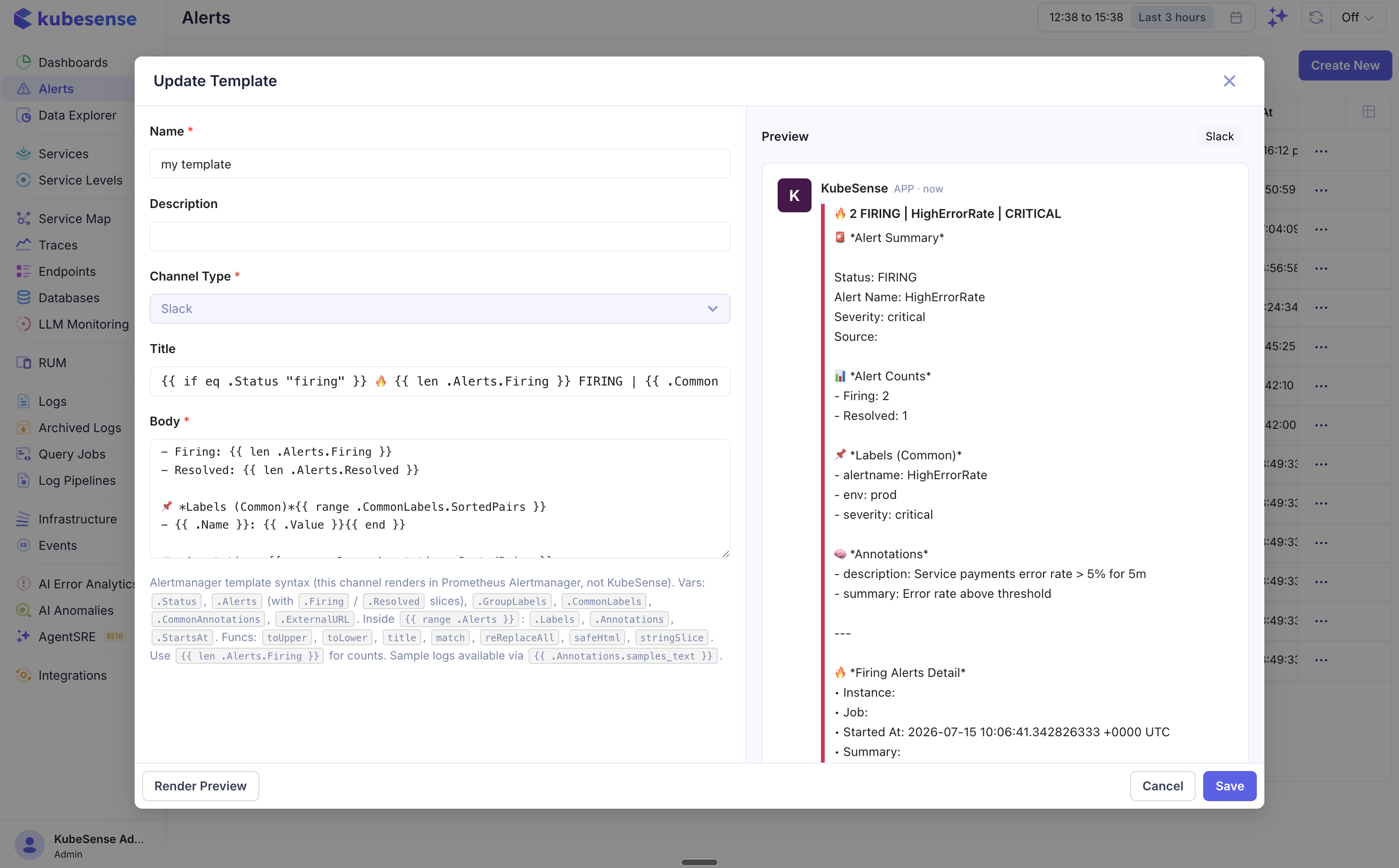Open row menu for the 04:09 alert
The width and height of the screenshot is (1399, 868).
point(1321,229)
